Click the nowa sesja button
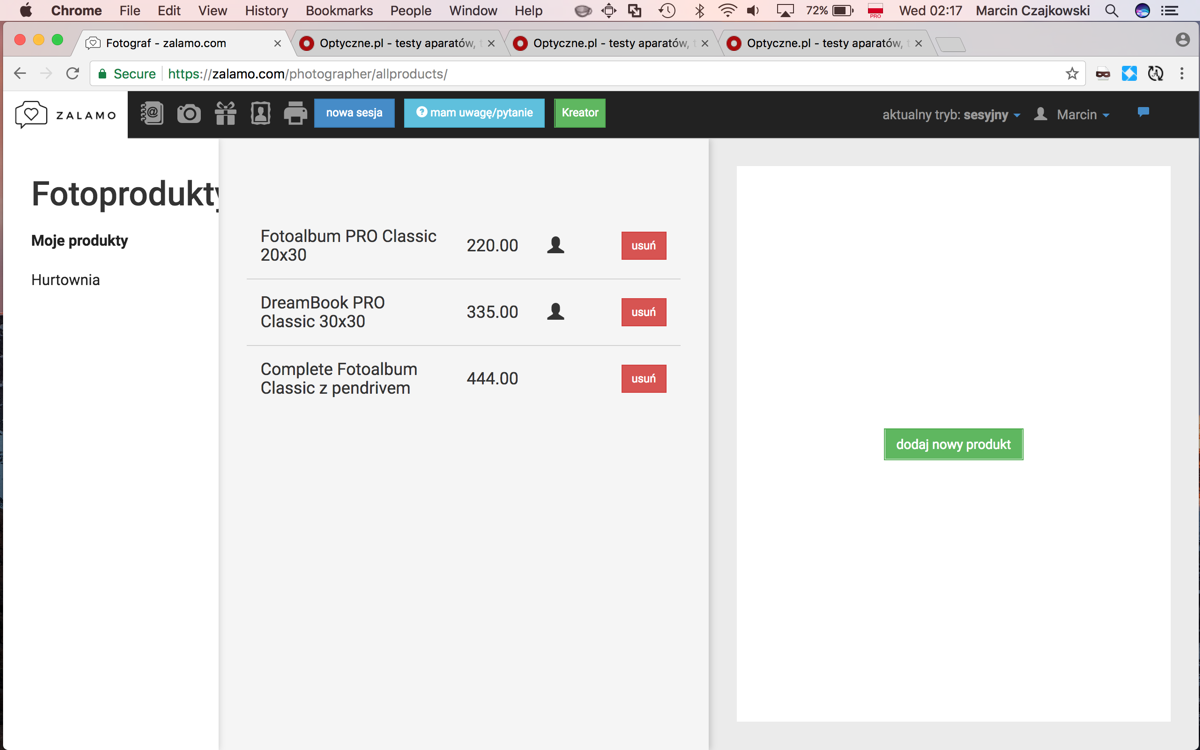This screenshot has height=750, width=1200. click(354, 113)
